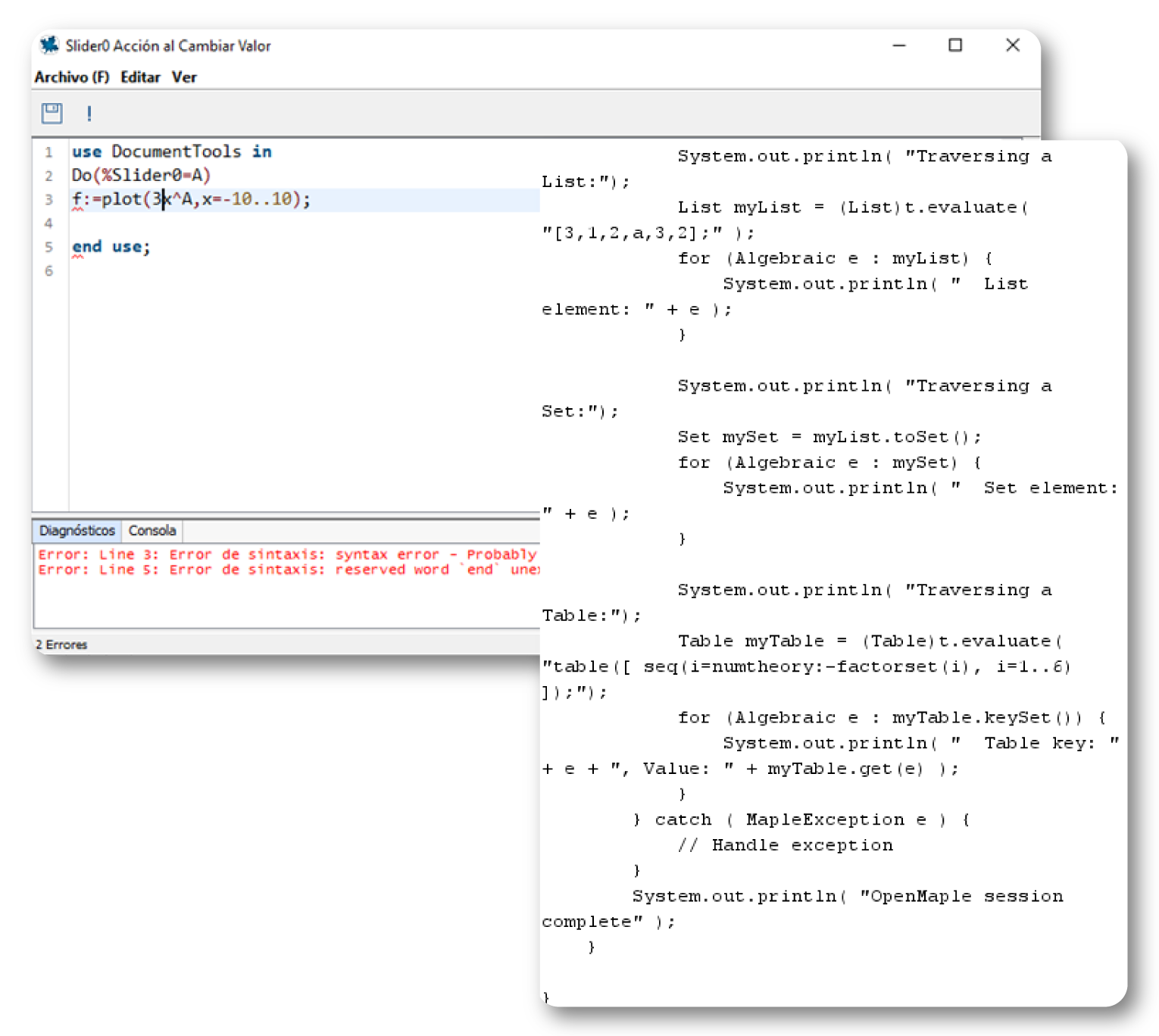Click the save icon in the toolbar
Image resolution: width=1159 pixels, height=1036 pixels.
[x=52, y=114]
